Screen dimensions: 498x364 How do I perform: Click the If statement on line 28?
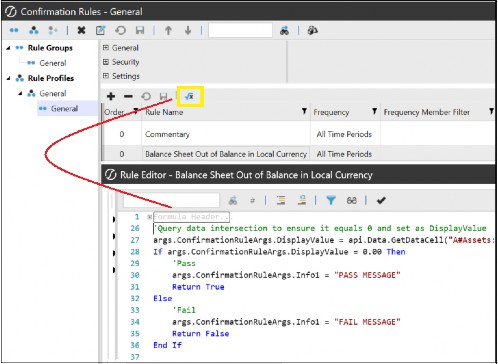tap(279, 252)
